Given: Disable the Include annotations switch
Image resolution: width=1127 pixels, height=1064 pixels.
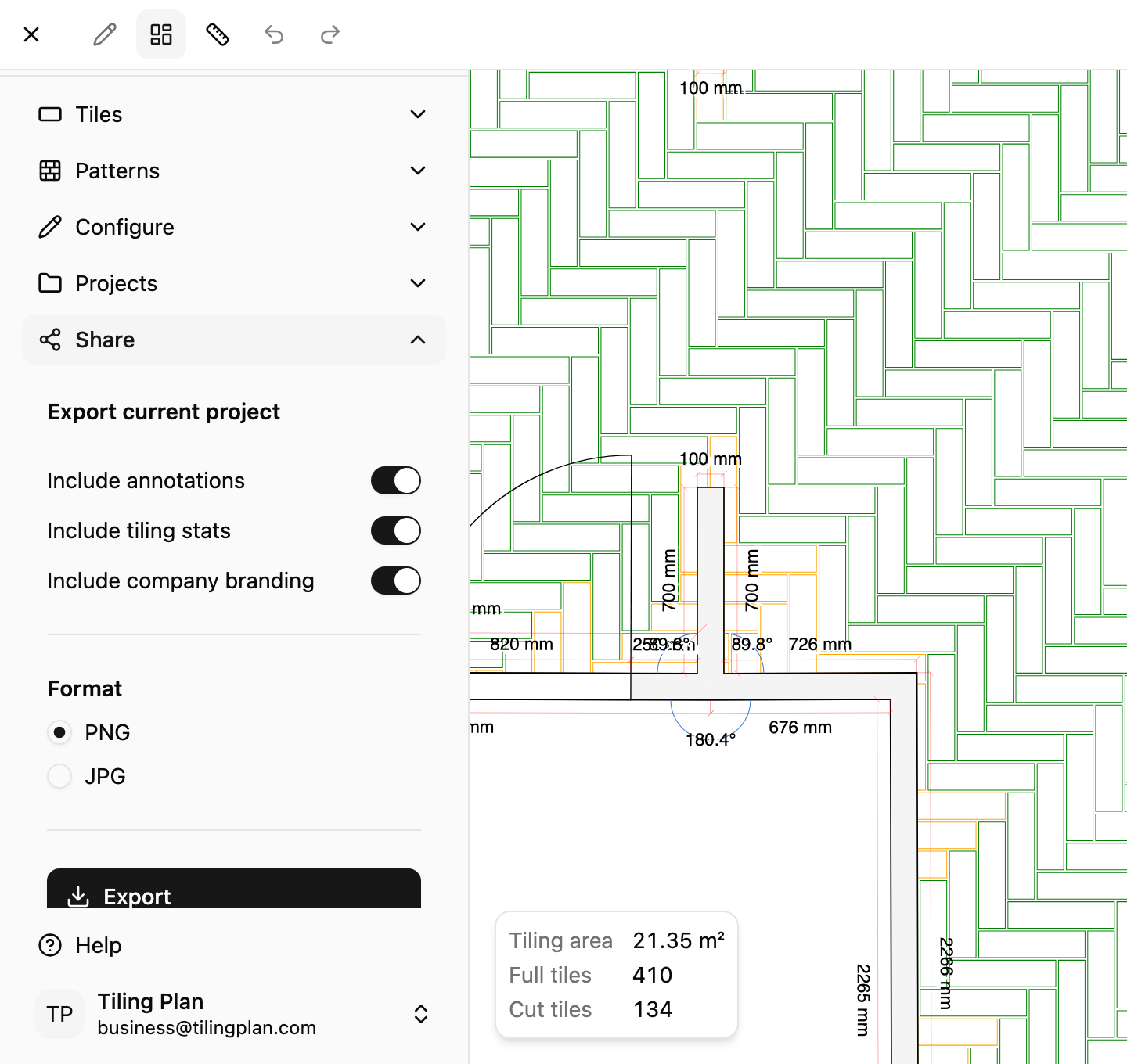Looking at the screenshot, I should point(396,480).
